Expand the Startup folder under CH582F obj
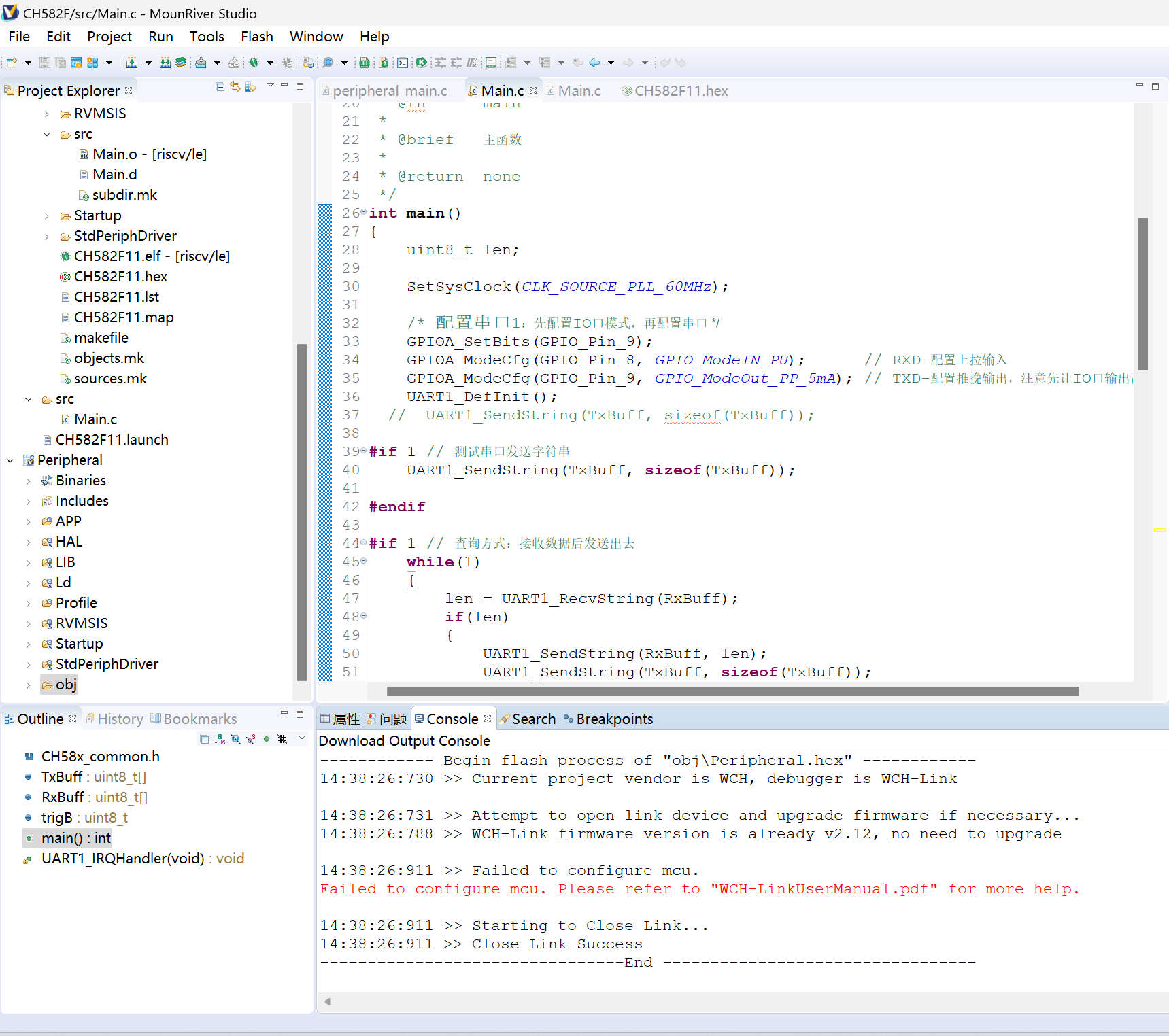 pyautogui.click(x=46, y=216)
